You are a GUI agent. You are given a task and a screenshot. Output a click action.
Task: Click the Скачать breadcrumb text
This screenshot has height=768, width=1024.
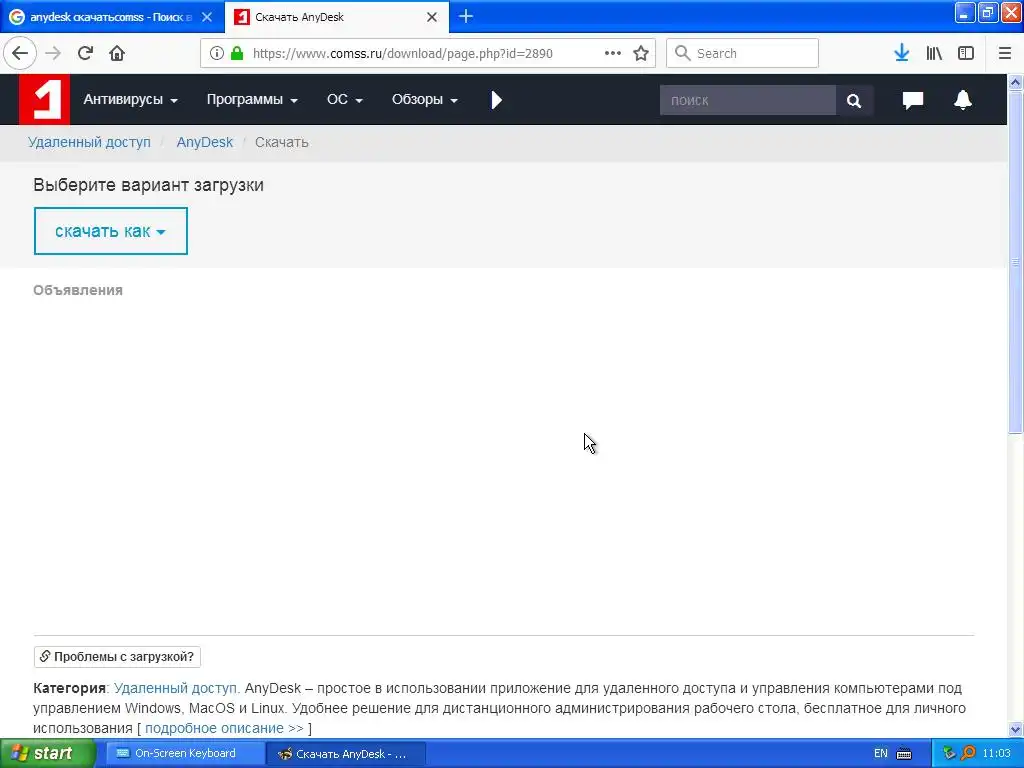281,142
